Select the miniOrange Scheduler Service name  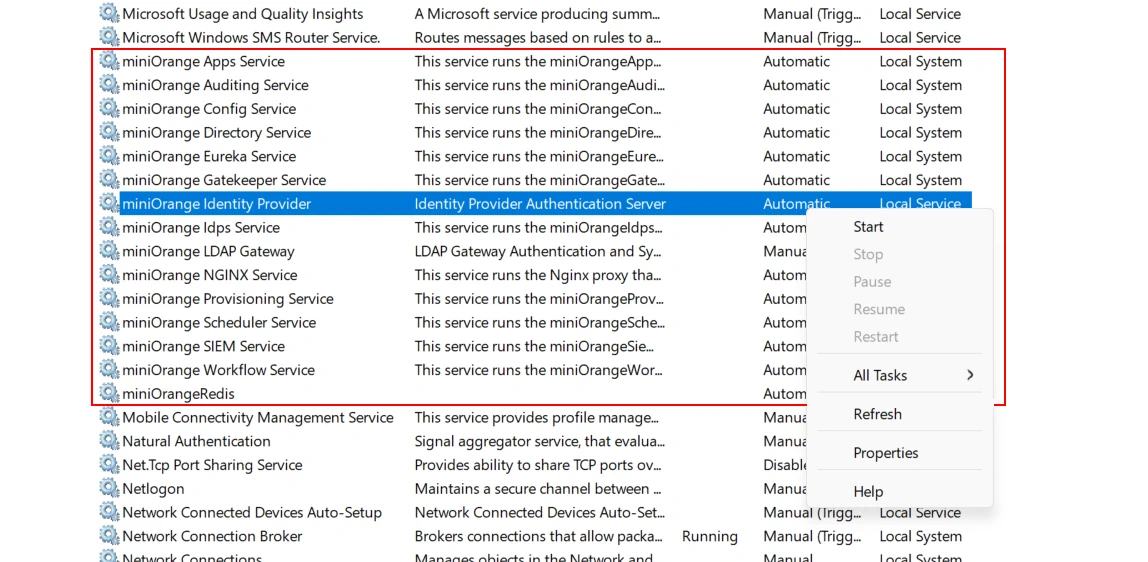[219, 323]
